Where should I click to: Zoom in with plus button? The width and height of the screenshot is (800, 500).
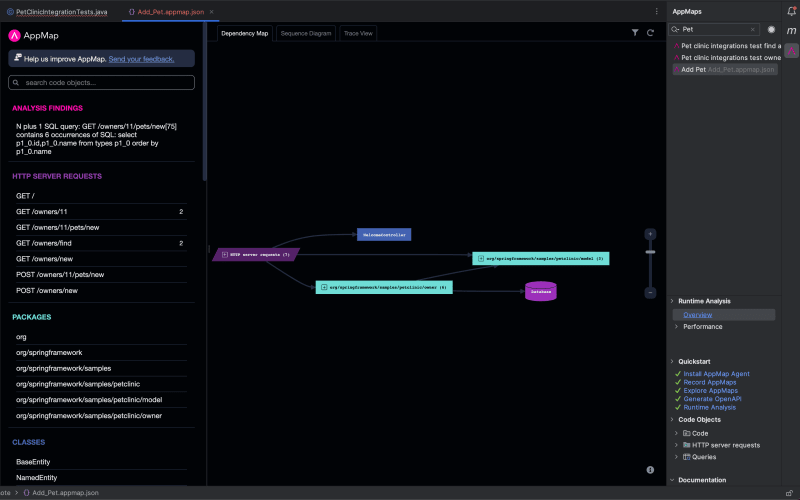pos(650,234)
